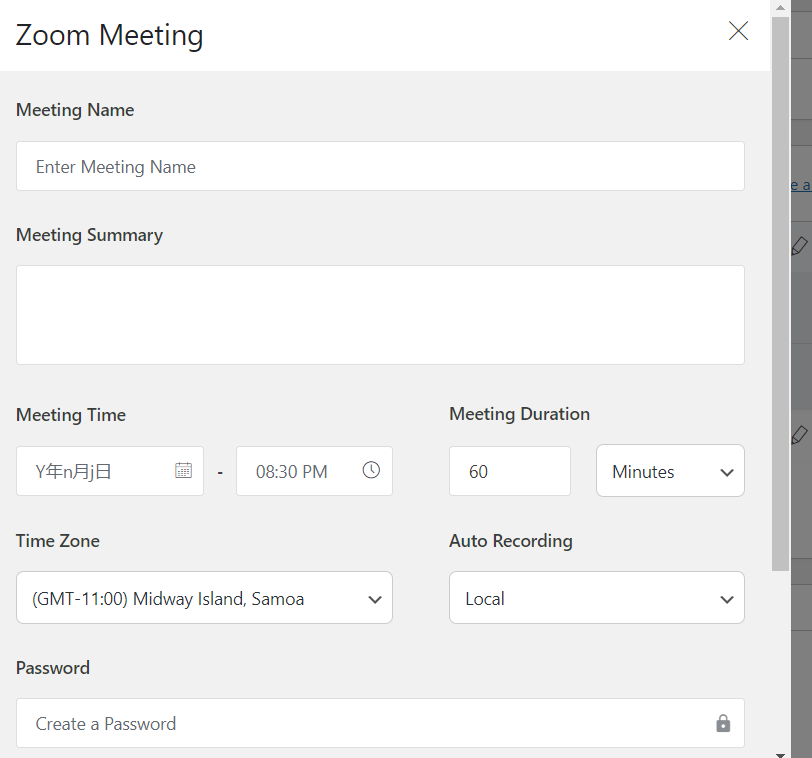Close the Zoom Meeting dialog
This screenshot has height=758, width=812.
coord(738,31)
